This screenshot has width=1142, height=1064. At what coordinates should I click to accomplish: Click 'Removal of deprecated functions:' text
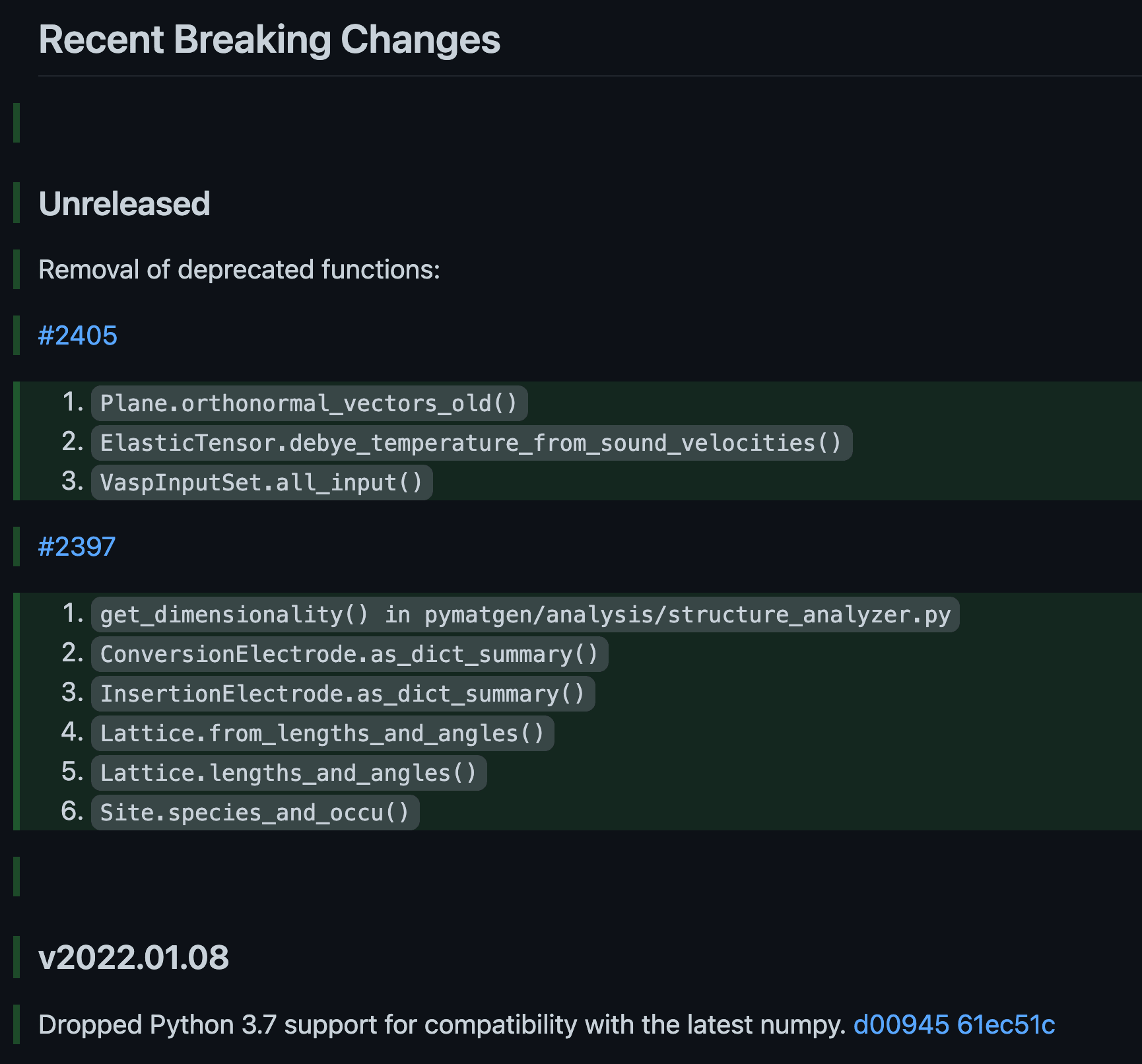239,269
